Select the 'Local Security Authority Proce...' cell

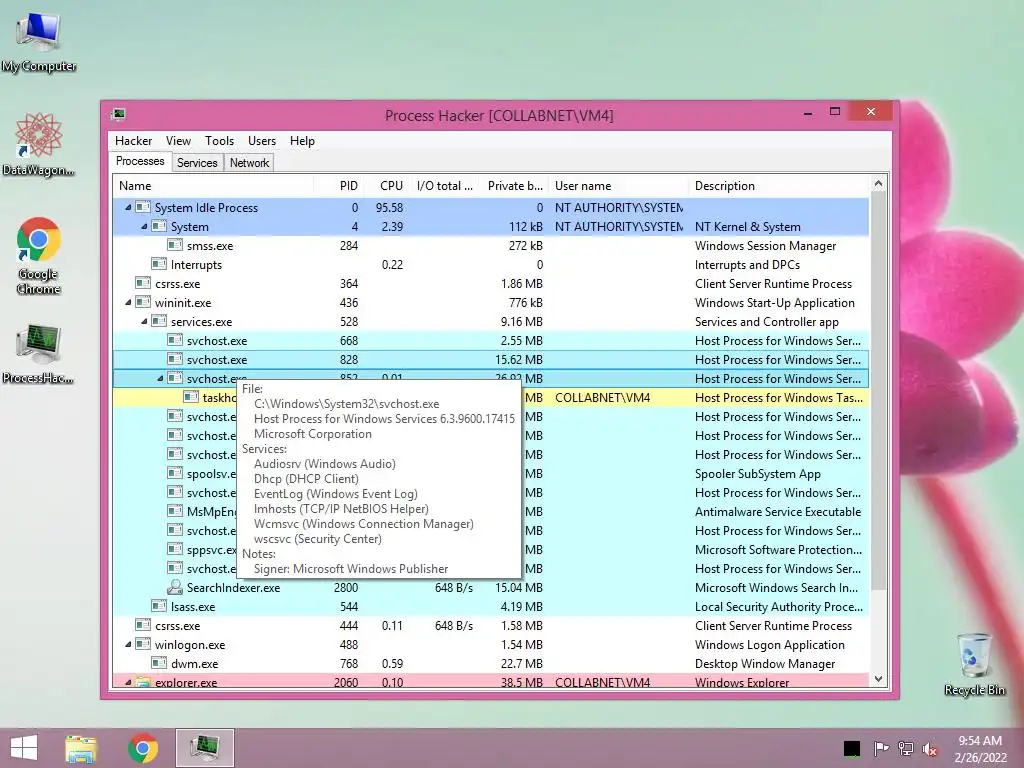click(778, 607)
